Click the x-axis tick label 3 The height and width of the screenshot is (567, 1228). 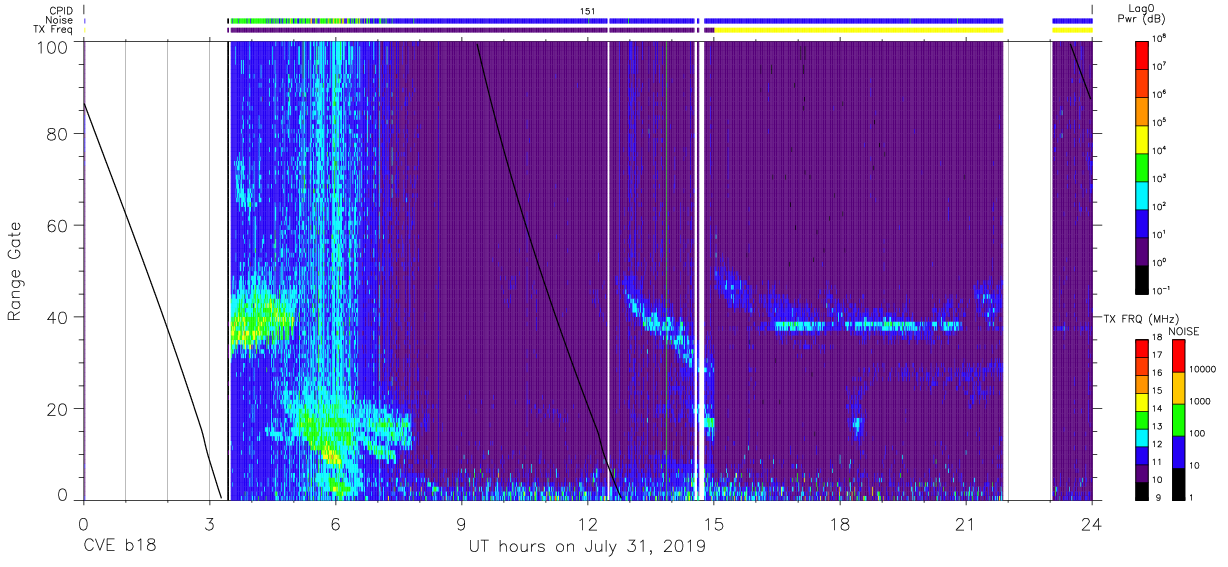tap(209, 523)
